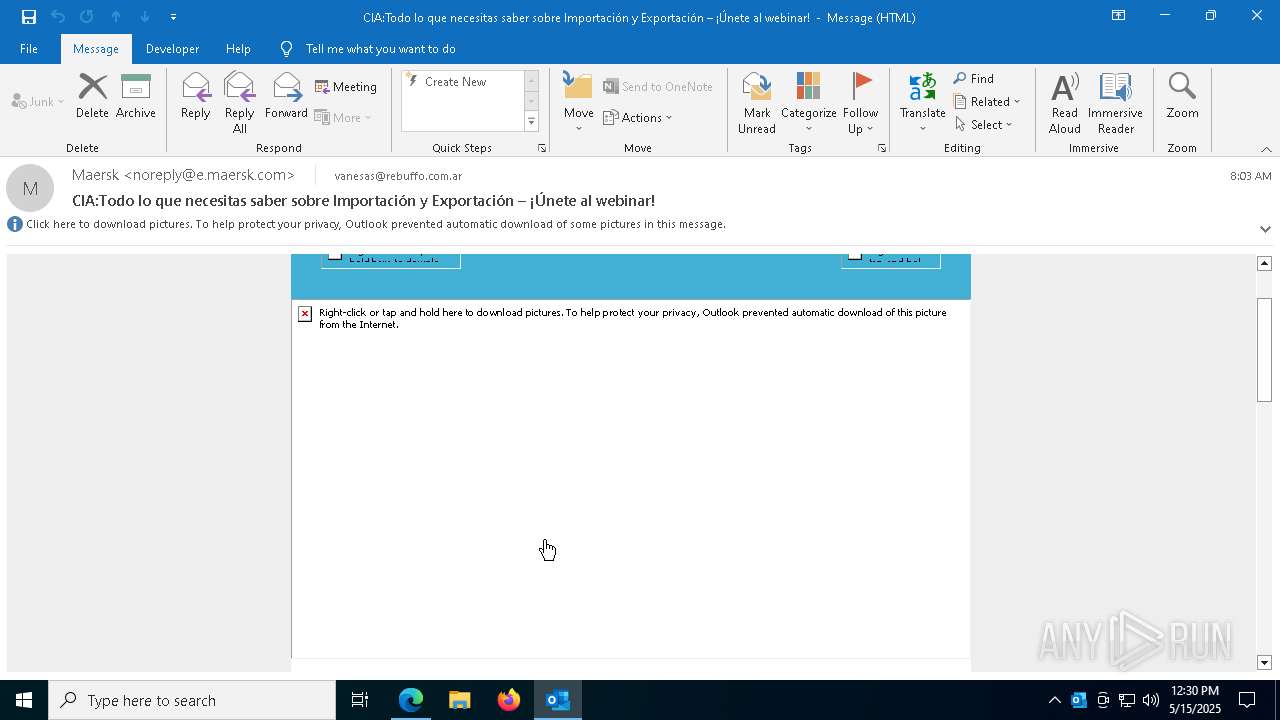
Task: Open the Junk dropdown
Action: pos(38,102)
